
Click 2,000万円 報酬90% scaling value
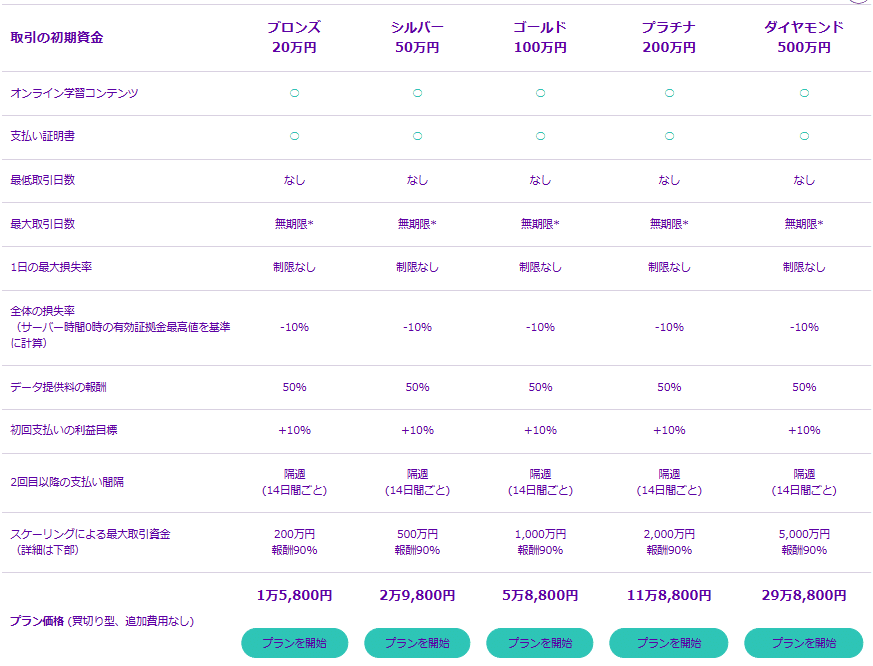click(x=669, y=542)
